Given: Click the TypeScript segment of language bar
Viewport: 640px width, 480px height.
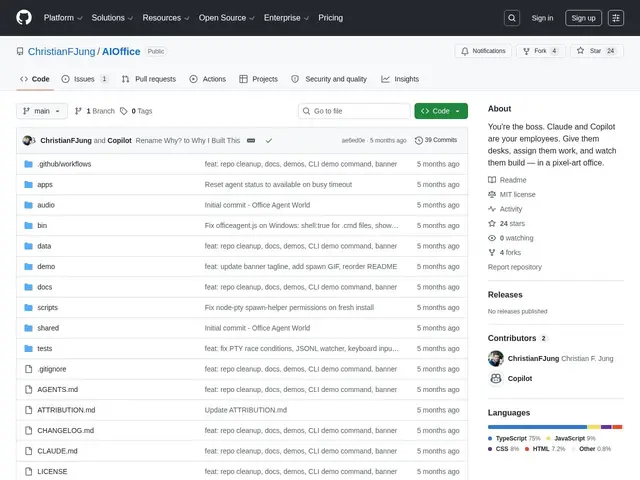Looking at the screenshot, I should (537, 427).
